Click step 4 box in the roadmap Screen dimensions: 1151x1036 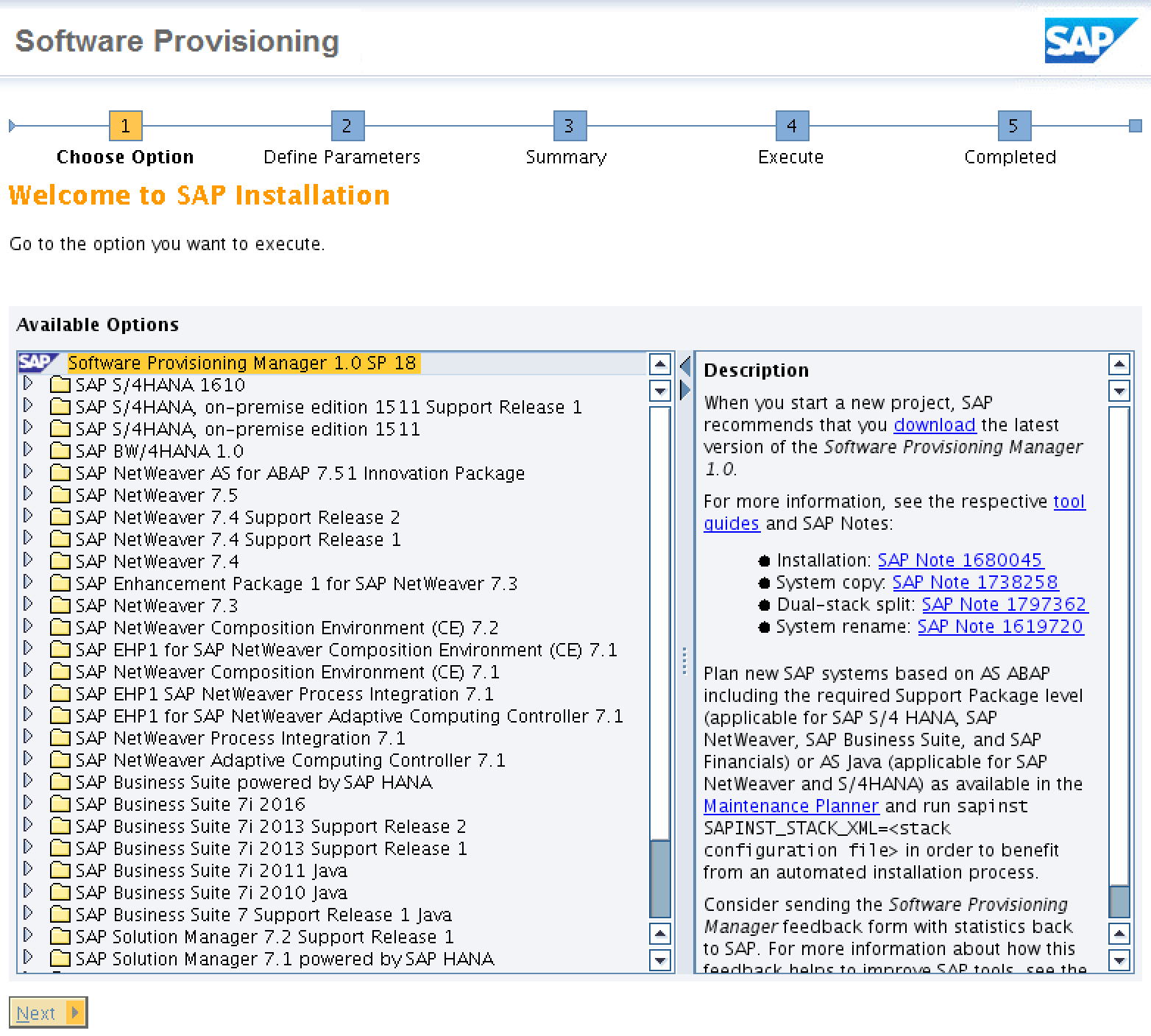click(792, 126)
